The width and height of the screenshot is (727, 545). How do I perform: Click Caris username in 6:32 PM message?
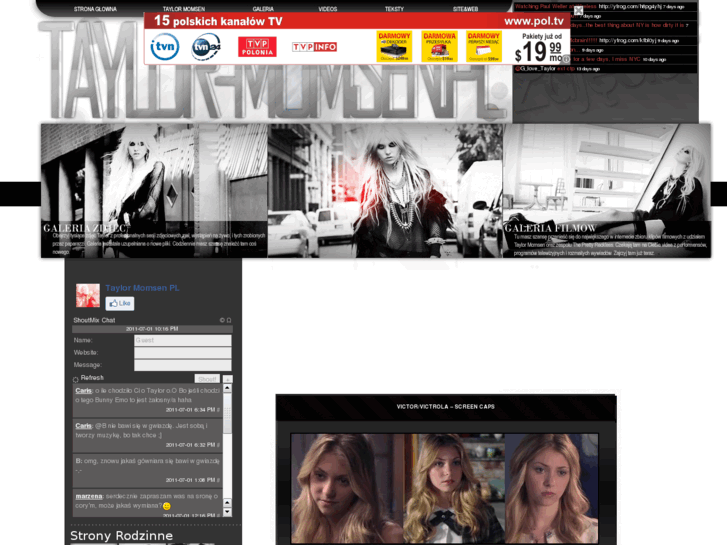click(83, 426)
